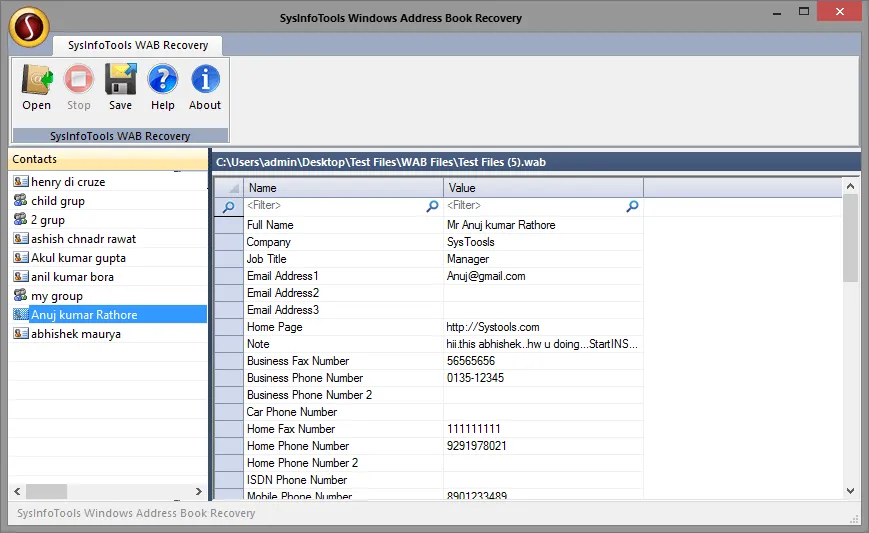The image size is (869, 533).
Task: Click the Stop recovery icon
Action: point(79,80)
